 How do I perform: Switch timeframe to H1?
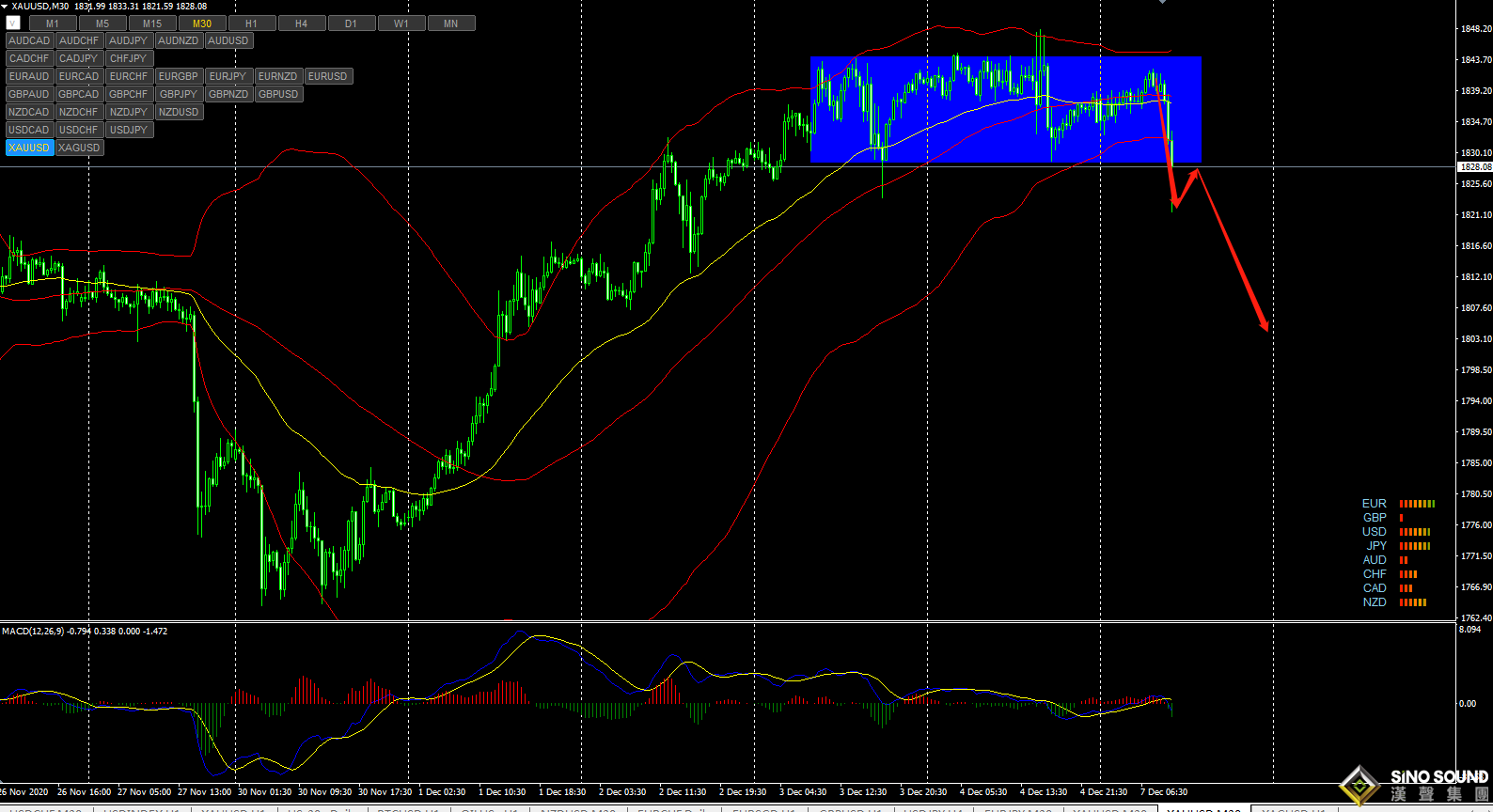[x=251, y=23]
